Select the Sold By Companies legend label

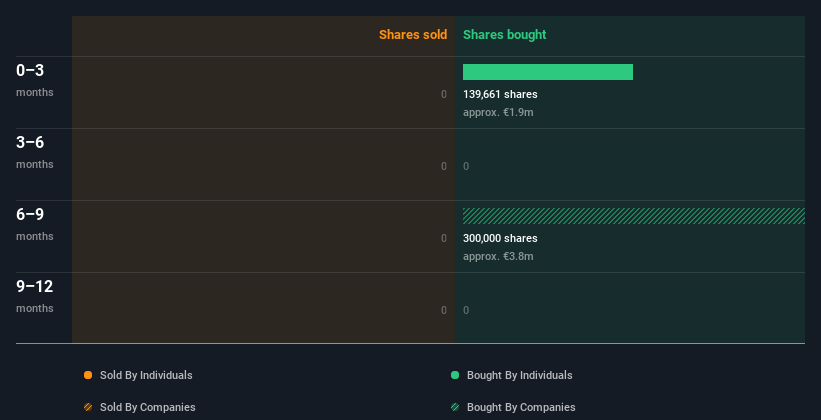148,407
